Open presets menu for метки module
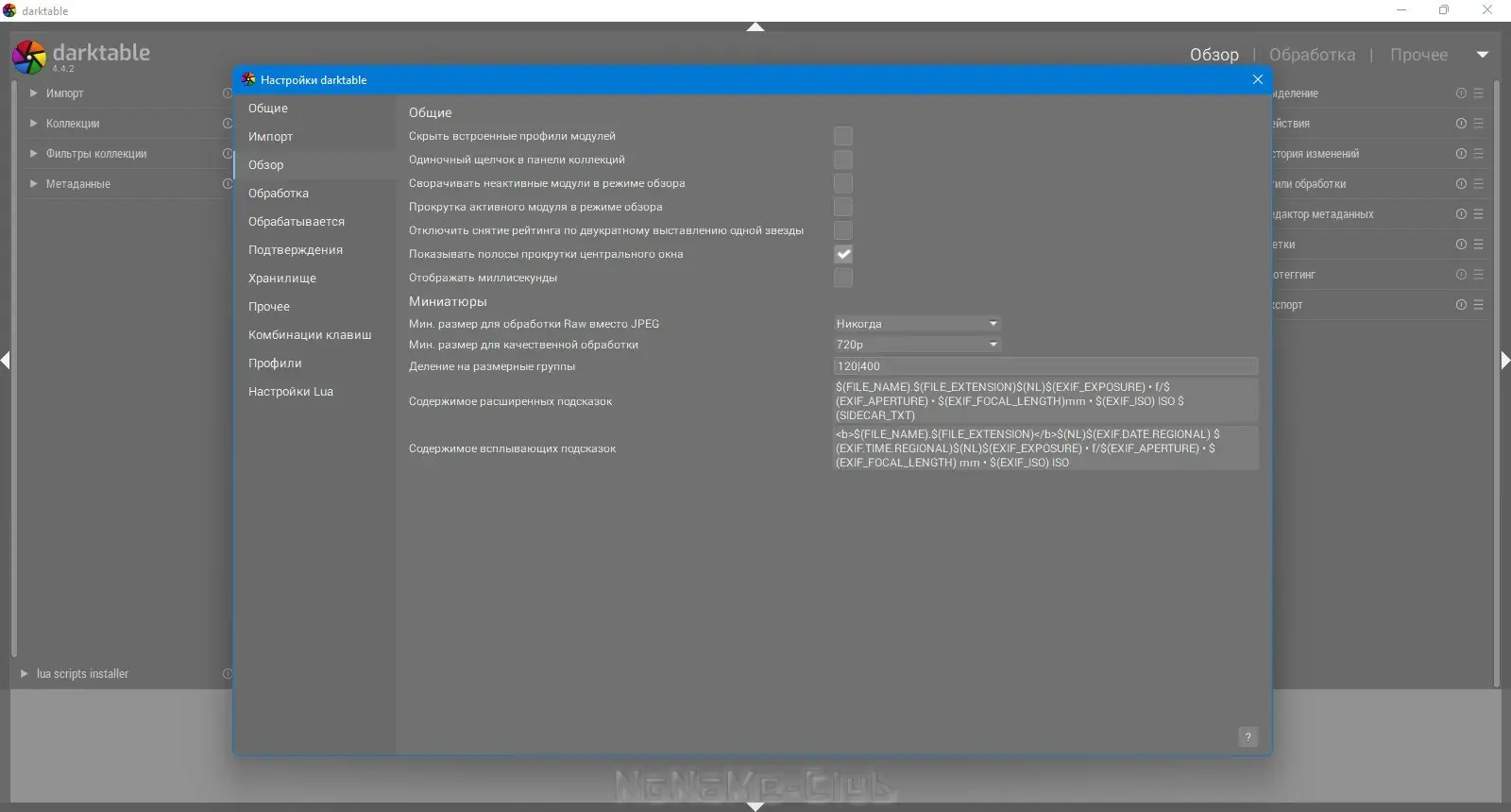This screenshot has width=1511, height=812. (1479, 245)
